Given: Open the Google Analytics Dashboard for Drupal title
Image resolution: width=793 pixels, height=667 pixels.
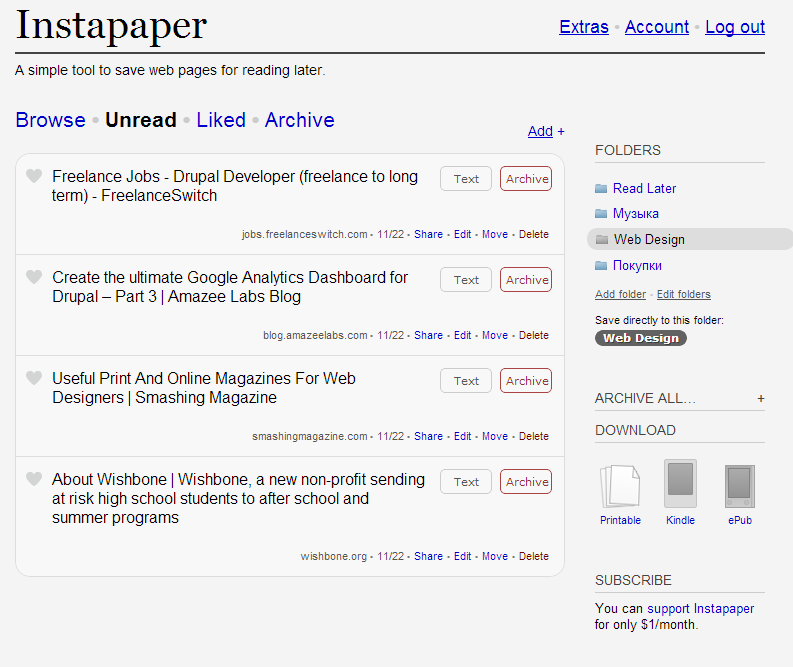Looking at the screenshot, I should (x=230, y=287).
